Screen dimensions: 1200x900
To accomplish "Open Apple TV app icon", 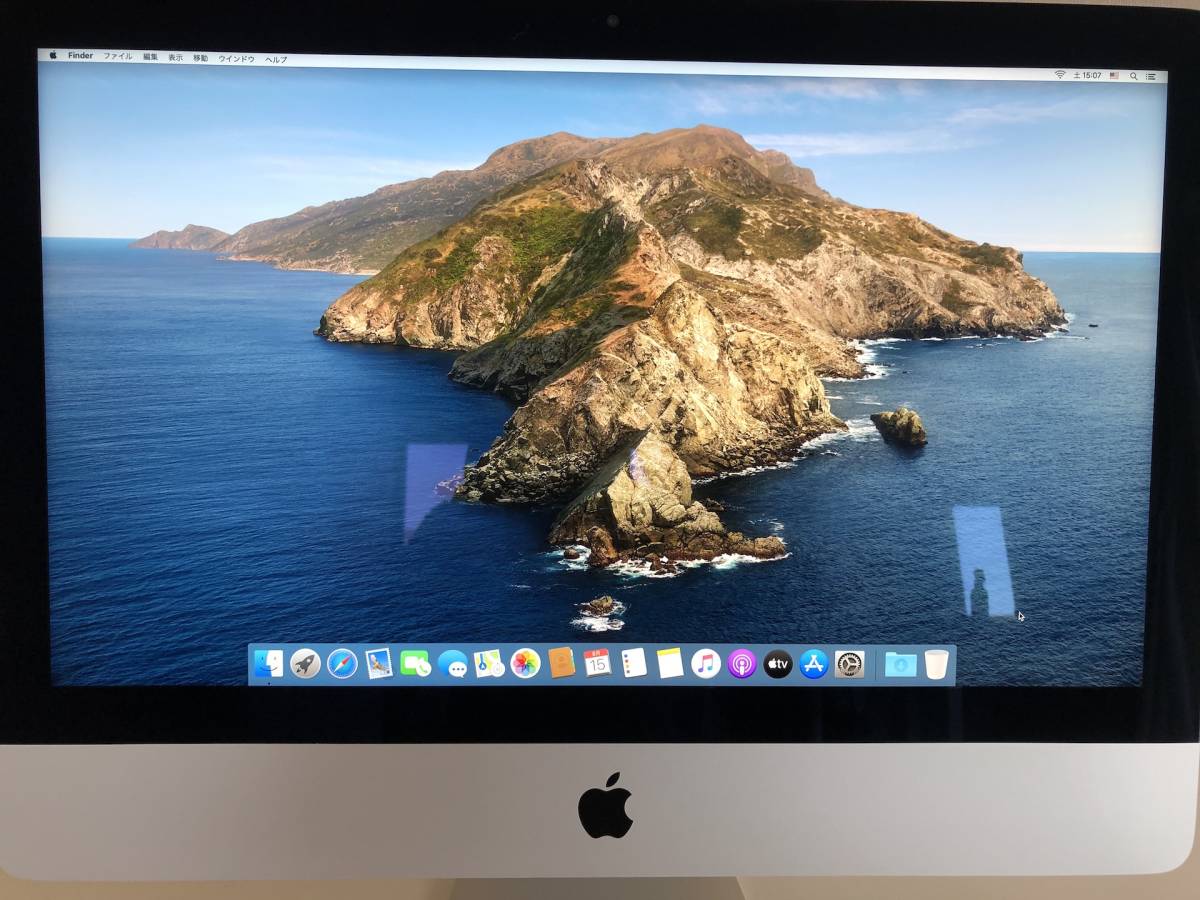I will [x=778, y=663].
